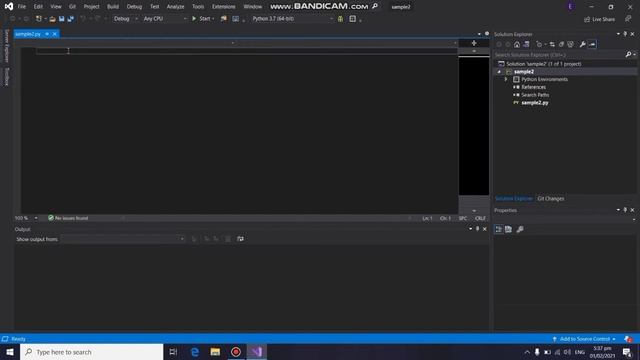Viewport: 640px width, 360px height.
Task: Click the Alphabetical icon in Properties panel
Action: click(x=508, y=229)
